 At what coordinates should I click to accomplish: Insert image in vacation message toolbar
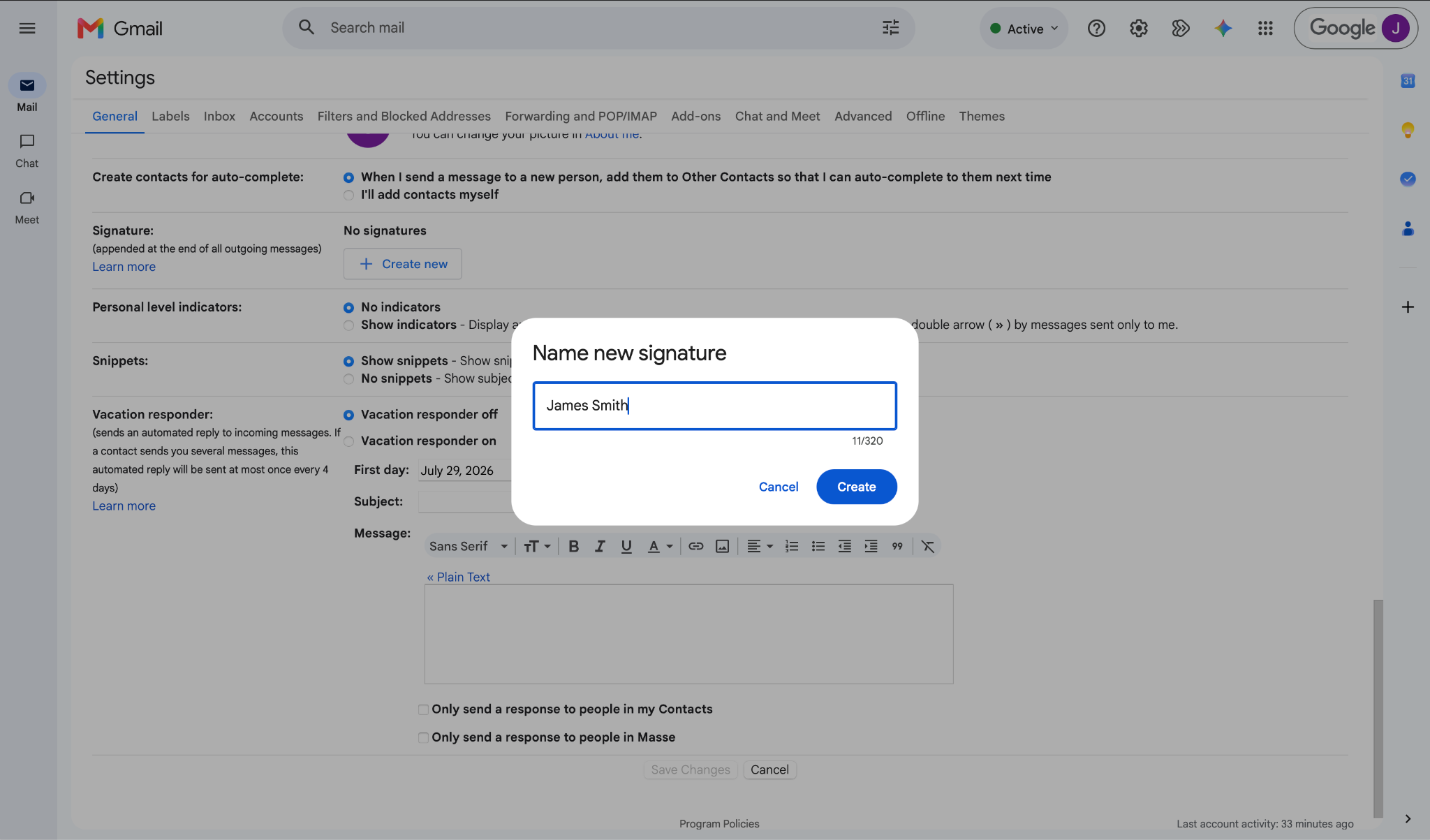722,546
